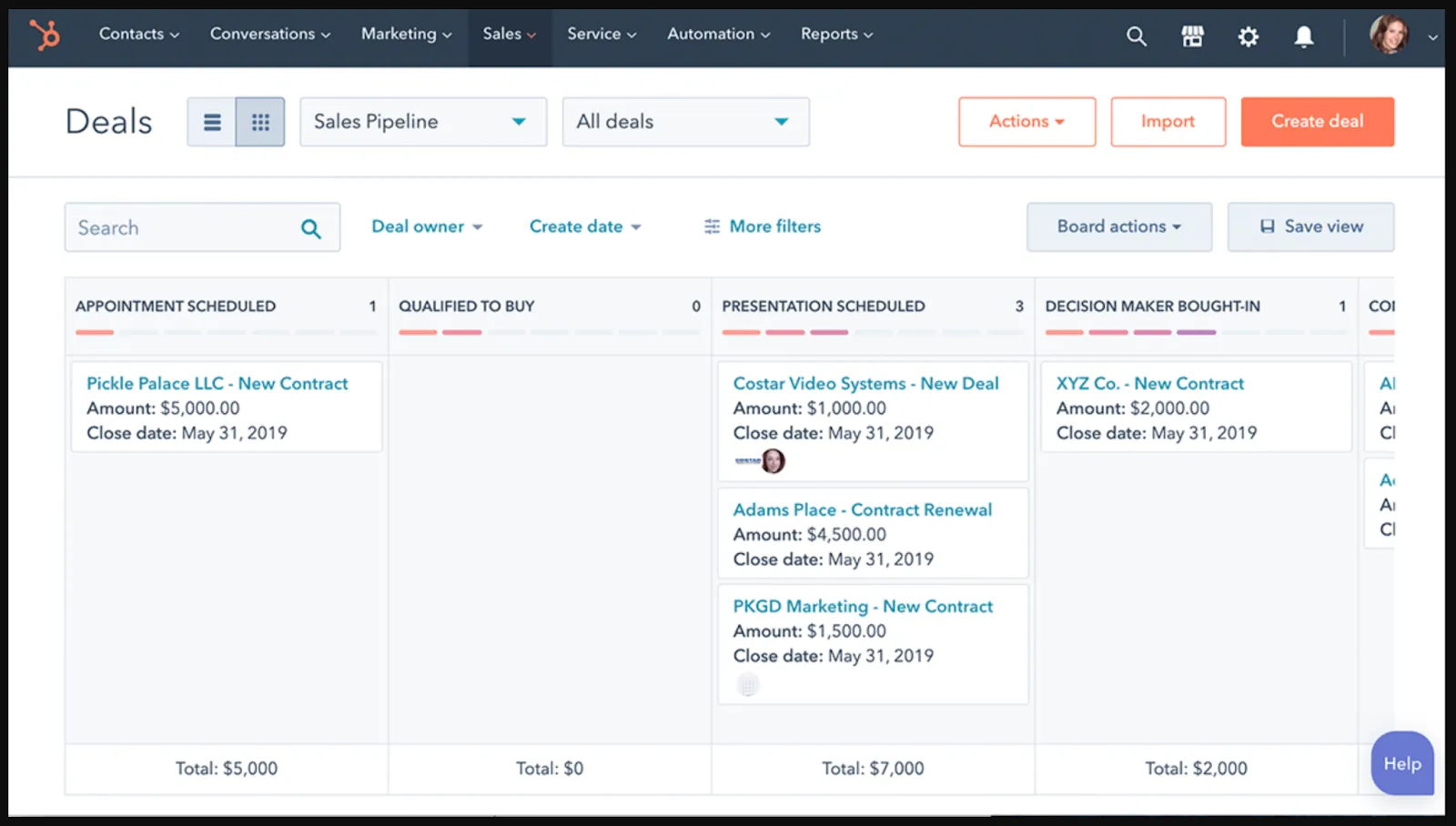Viewport: 1456px width, 826px height.
Task: Open the Marketing menu
Action: click(407, 34)
